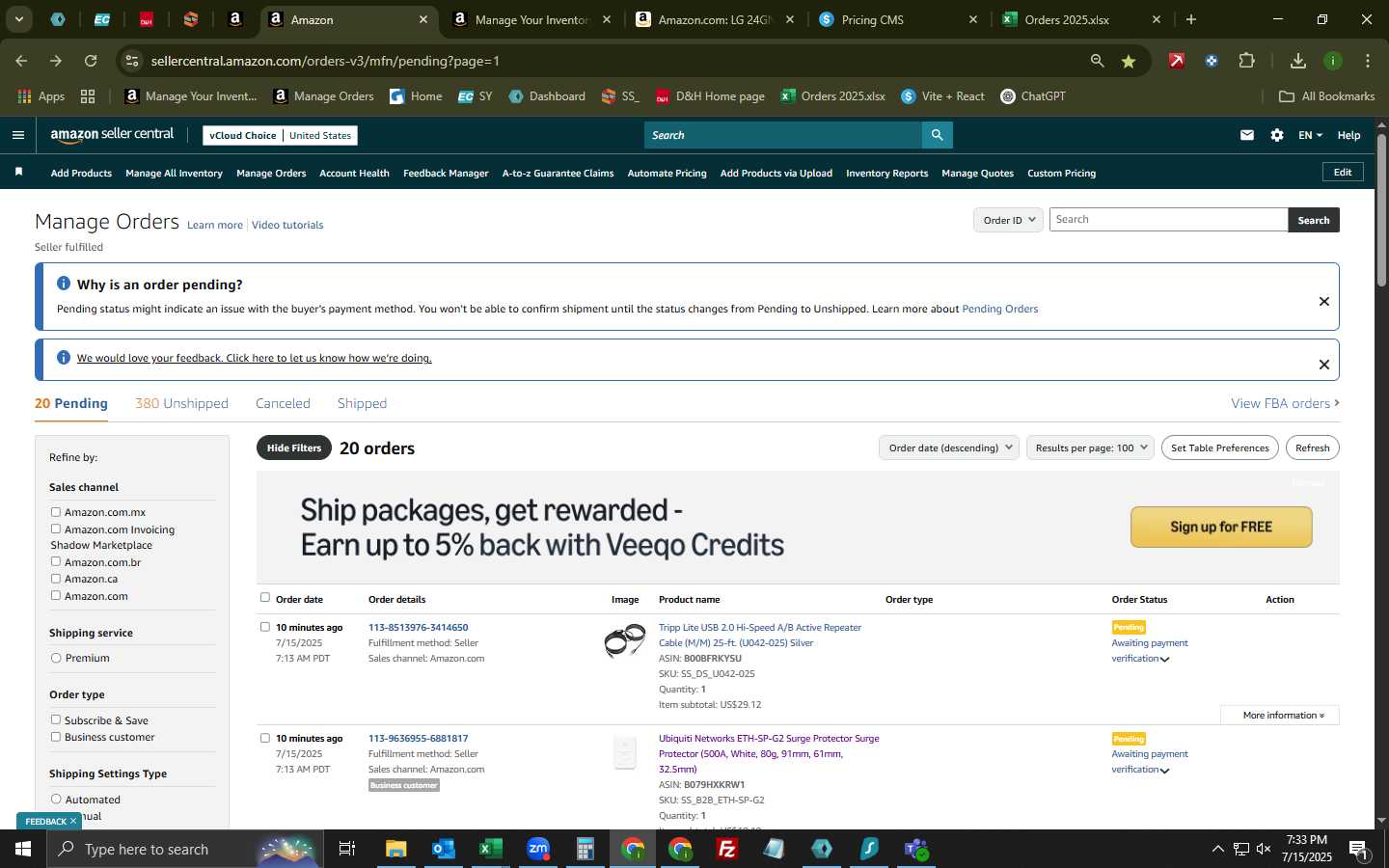Open the Results per page dropdown

[1090, 448]
